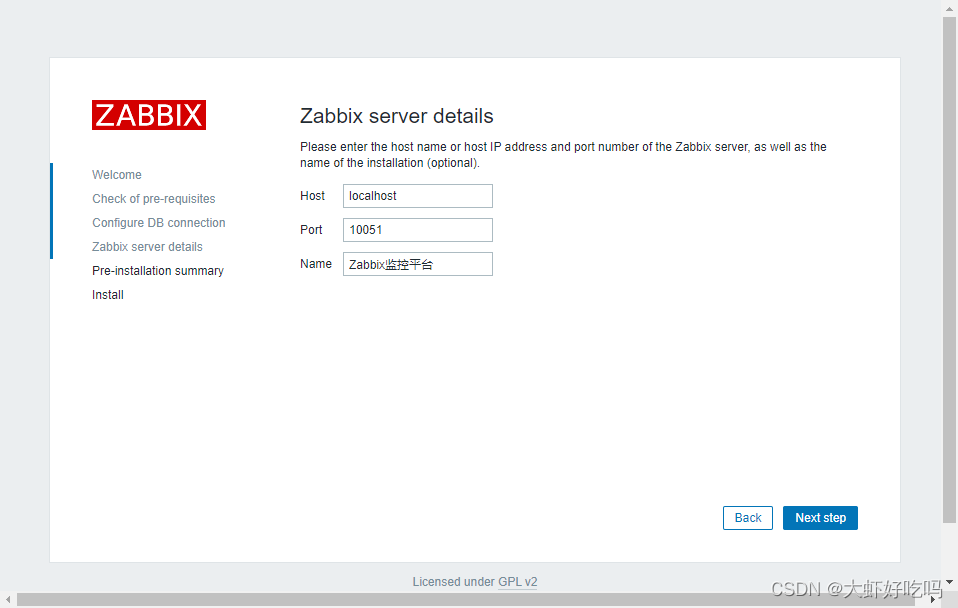This screenshot has width=958, height=608.
Task: Click the Zabbix server details heading
Action: coord(397,116)
